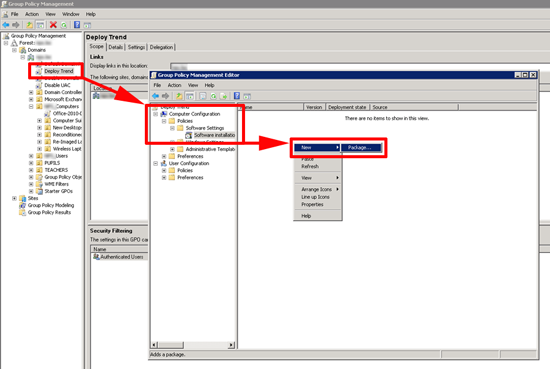This screenshot has width=550, height=369.
Task: Click Back arrow in Group Policy Management Editor toolbar
Action: point(155,96)
